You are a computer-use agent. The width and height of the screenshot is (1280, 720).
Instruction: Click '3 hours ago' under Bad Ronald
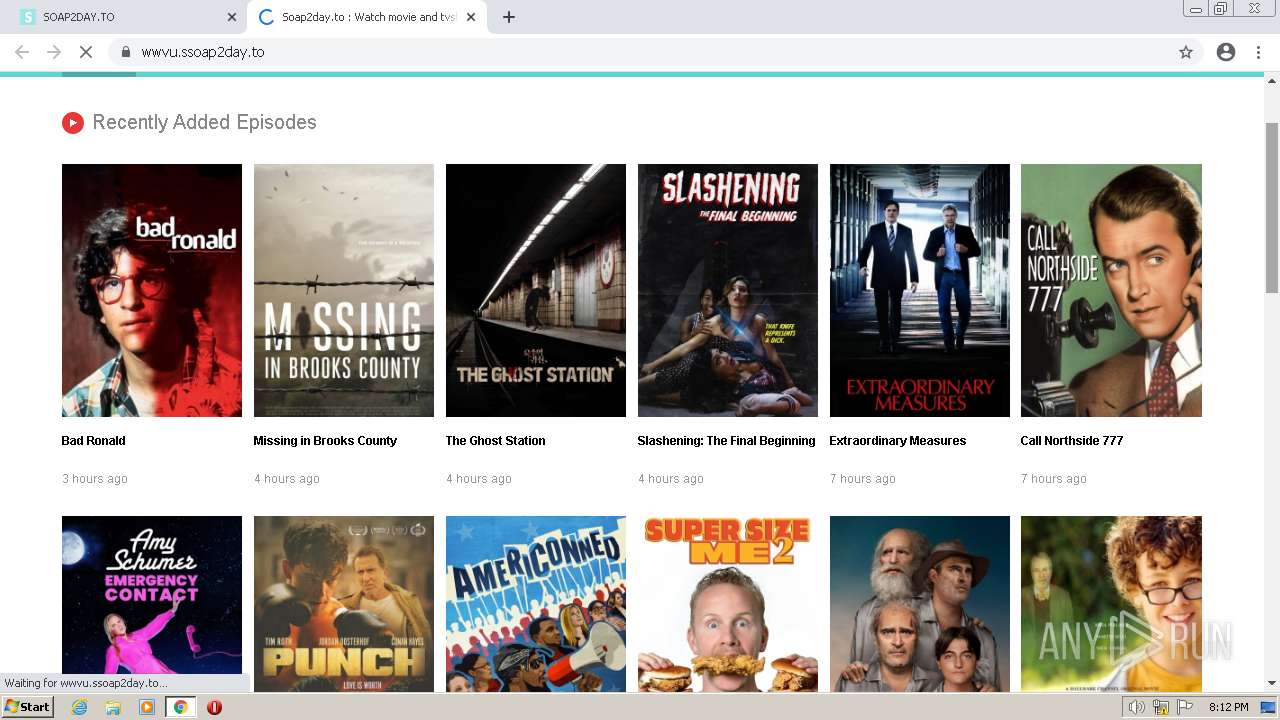95,479
